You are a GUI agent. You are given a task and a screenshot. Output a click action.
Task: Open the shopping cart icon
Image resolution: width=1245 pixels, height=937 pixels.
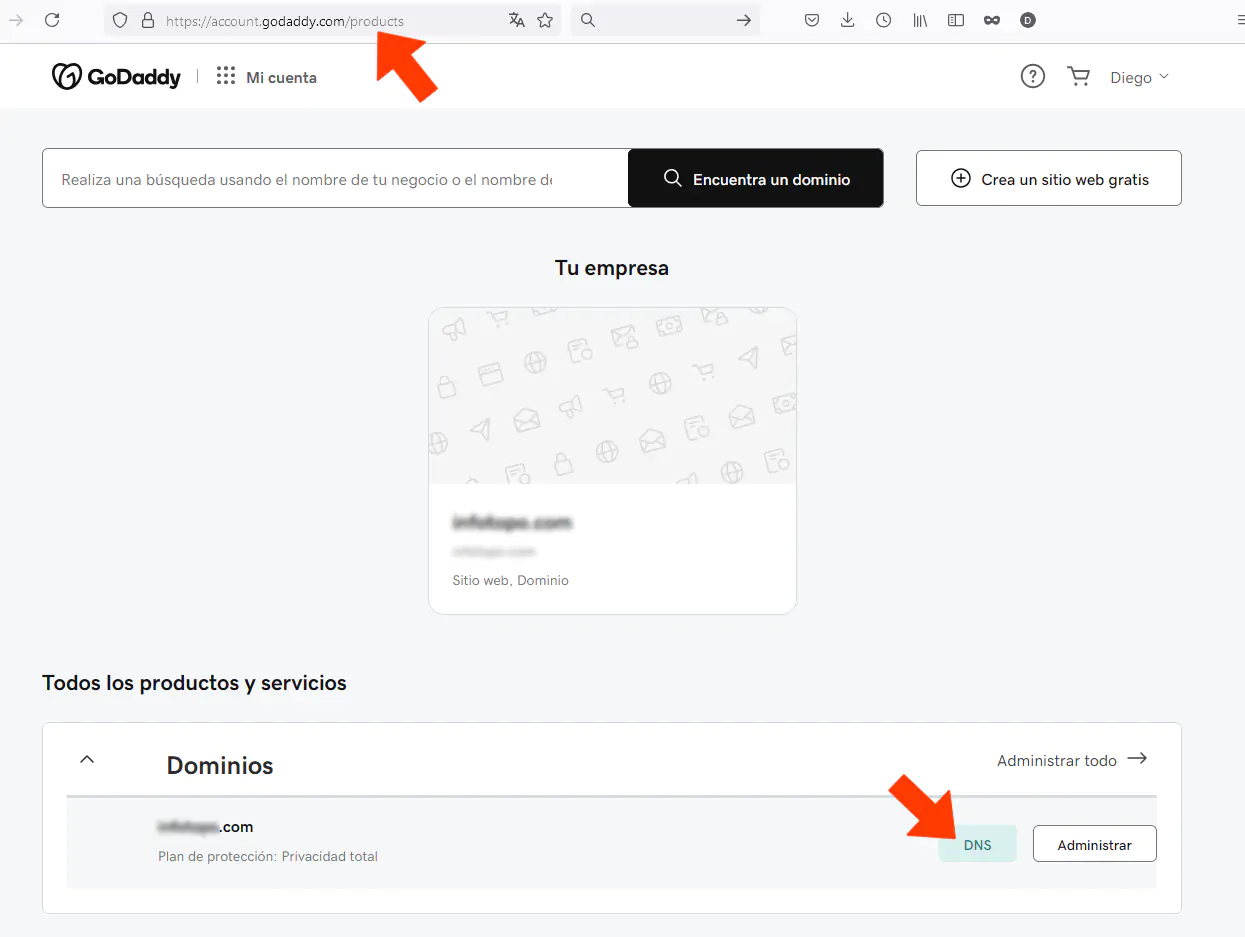tap(1078, 76)
